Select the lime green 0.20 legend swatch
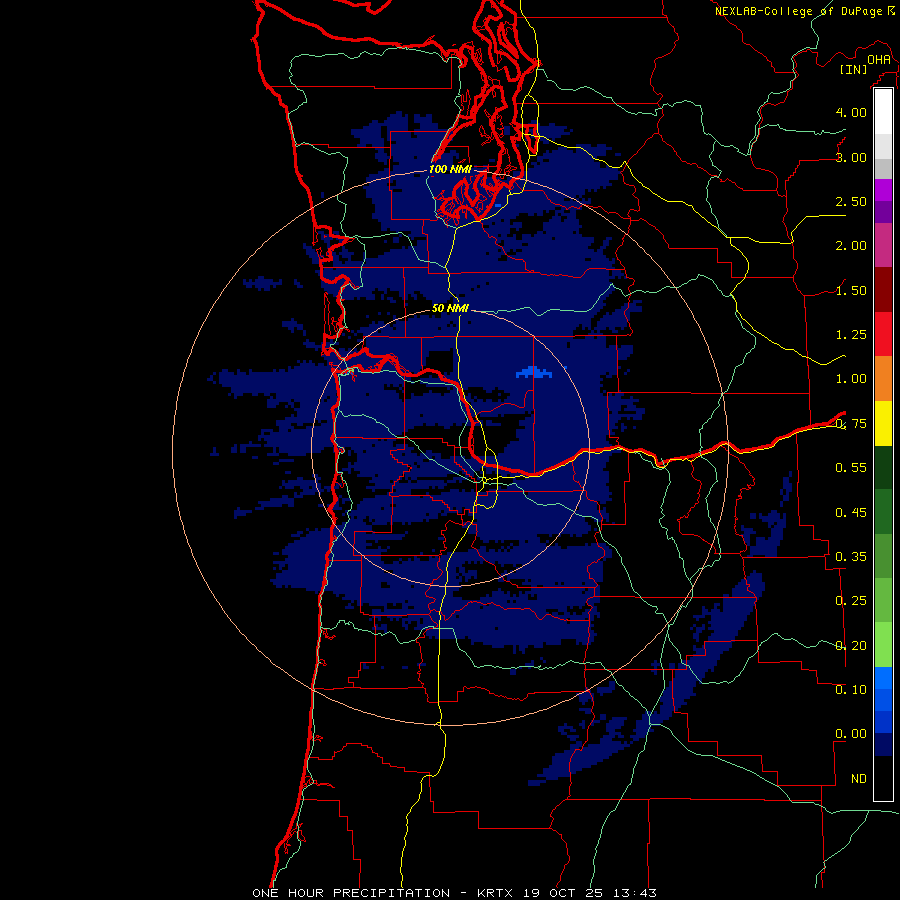Image resolution: width=900 pixels, height=900 pixels. click(x=883, y=645)
